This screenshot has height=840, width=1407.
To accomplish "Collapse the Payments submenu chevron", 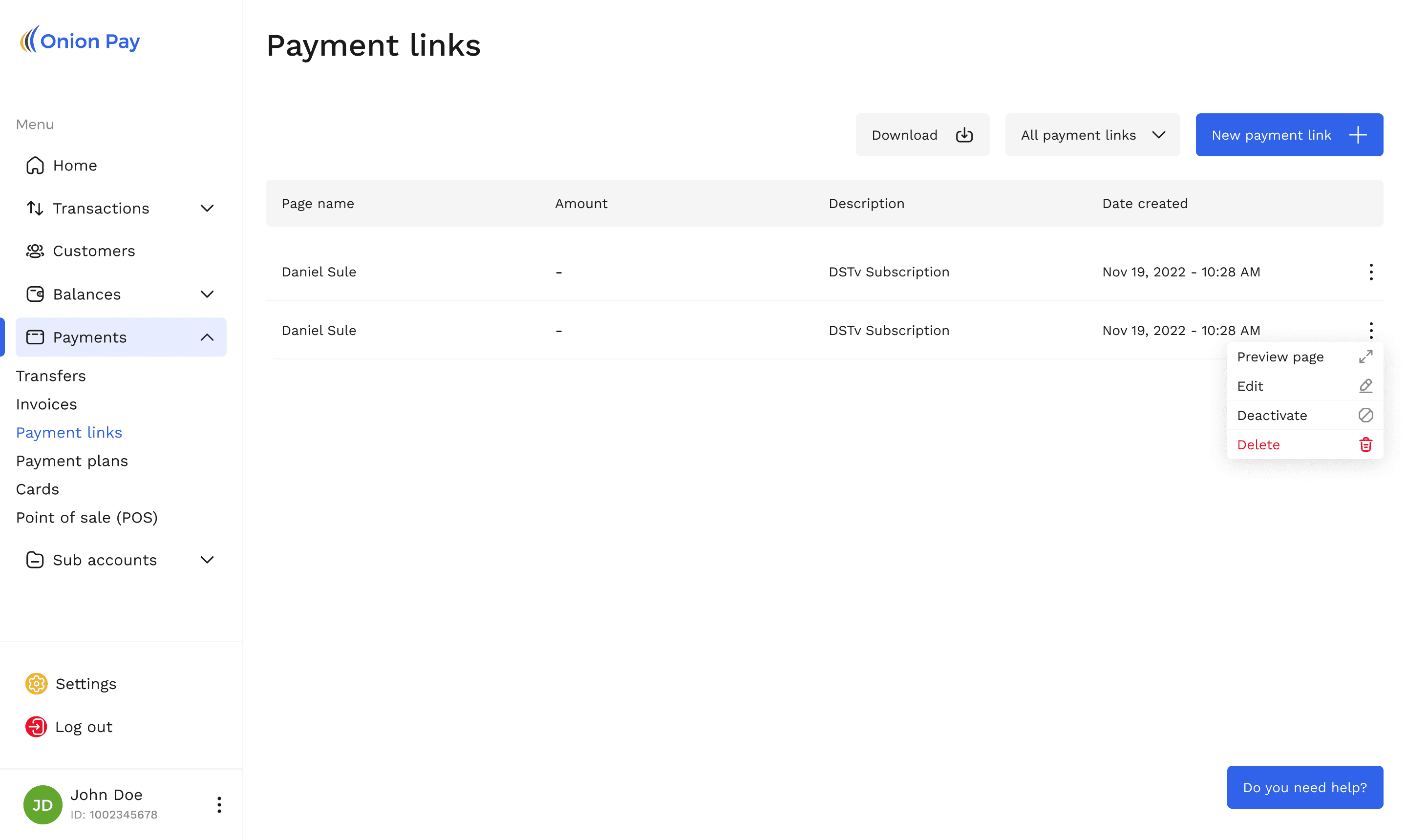I will tap(207, 337).
